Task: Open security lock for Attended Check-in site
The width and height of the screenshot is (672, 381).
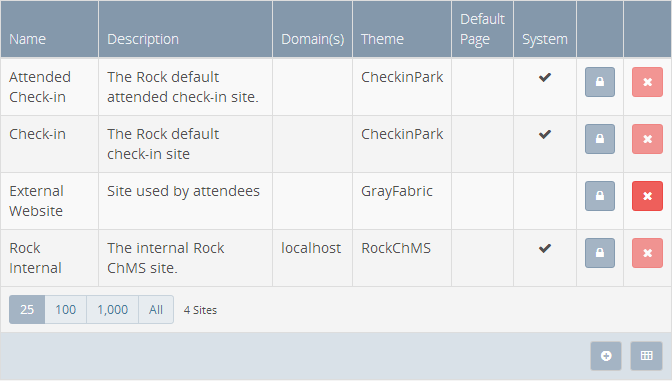Action: tap(600, 82)
